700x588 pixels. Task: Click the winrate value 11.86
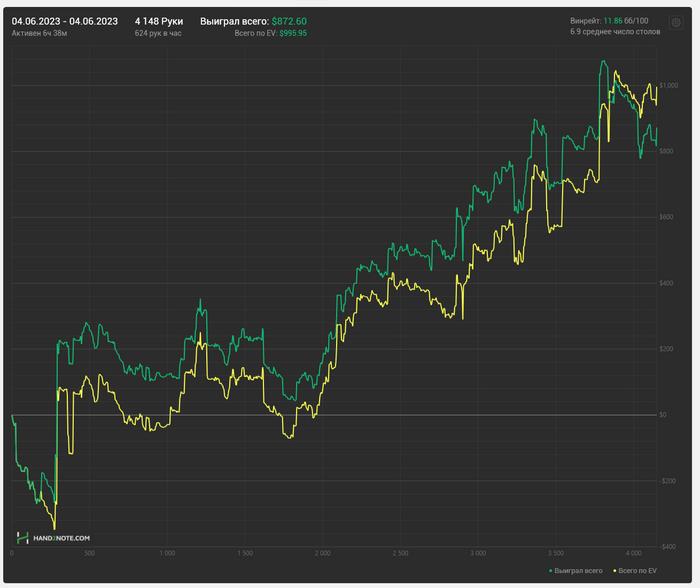click(613, 21)
